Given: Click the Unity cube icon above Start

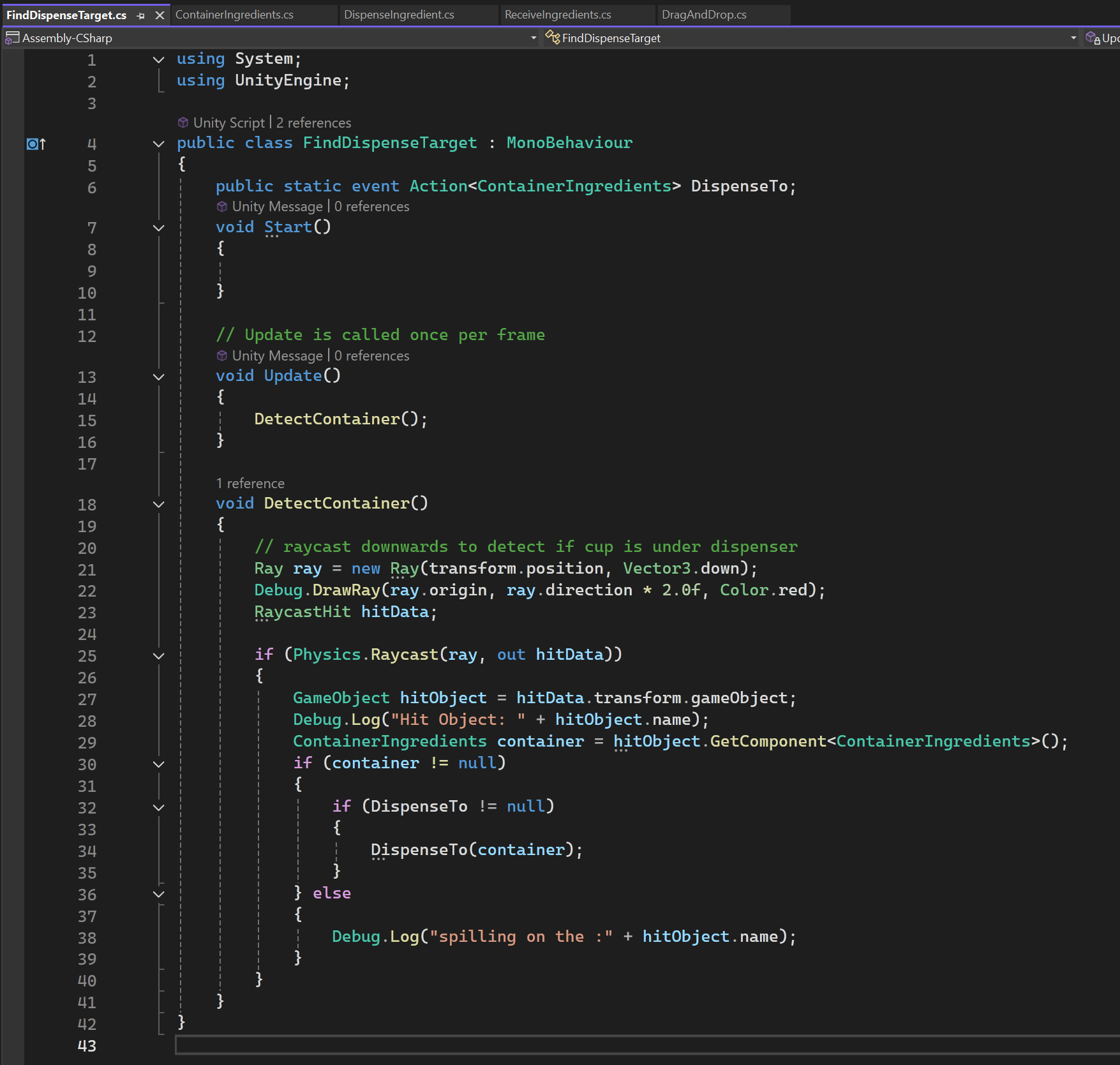Looking at the screenshot, I should tap(222, 206).
